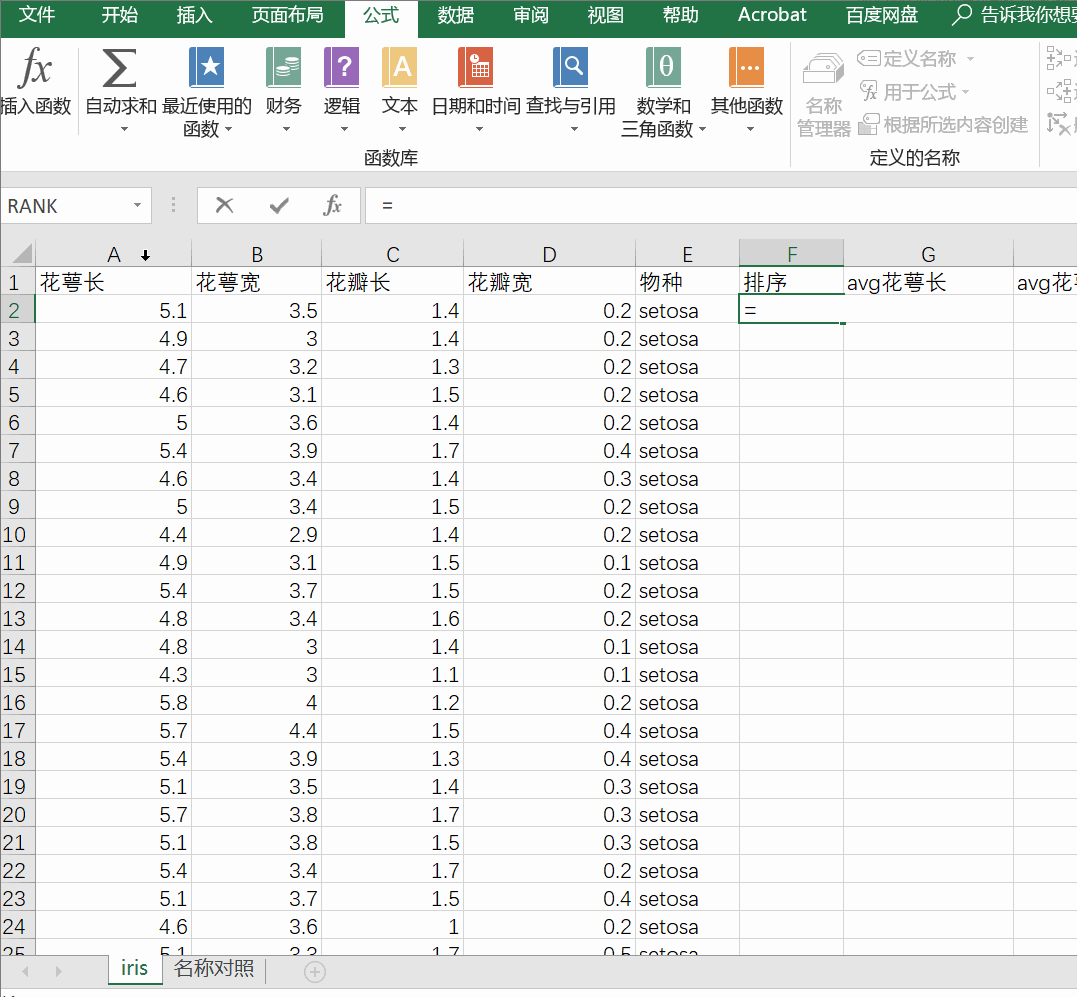Open More Functions (其他函数) menu
Viewport: 1077px width, 997px height.
point(747,89)
